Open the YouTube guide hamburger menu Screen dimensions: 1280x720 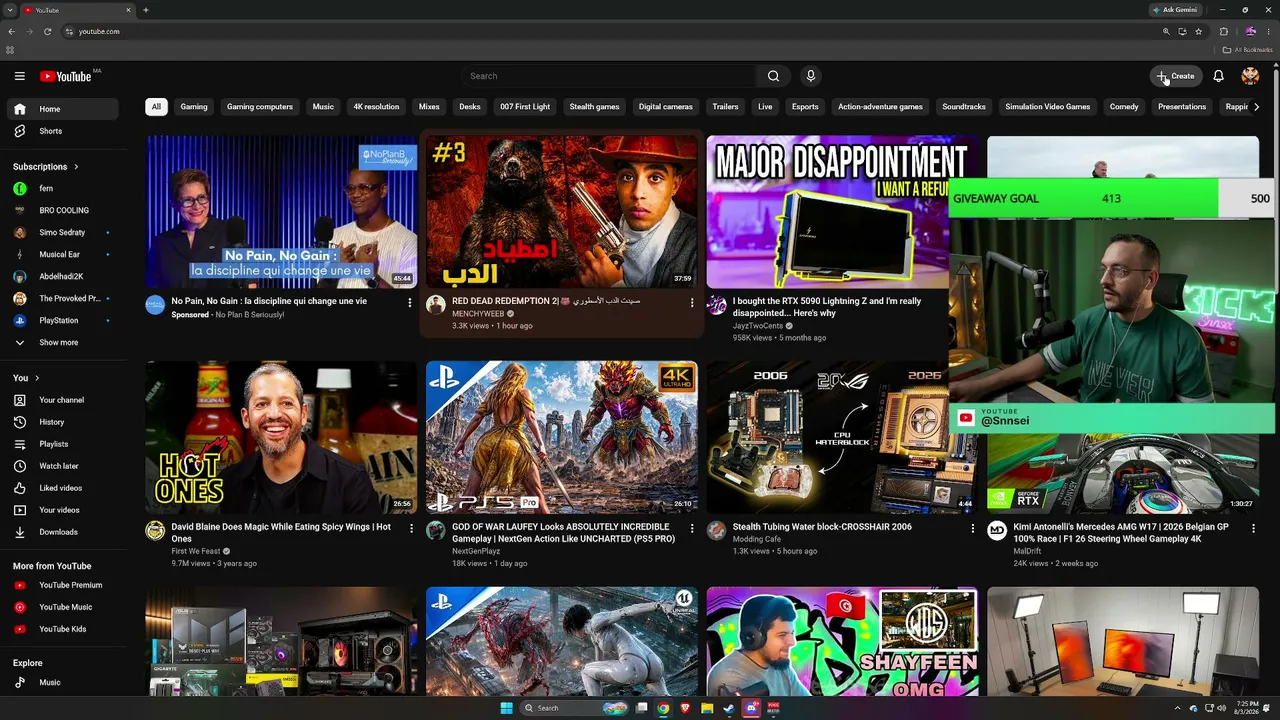[x=19, y=76]
